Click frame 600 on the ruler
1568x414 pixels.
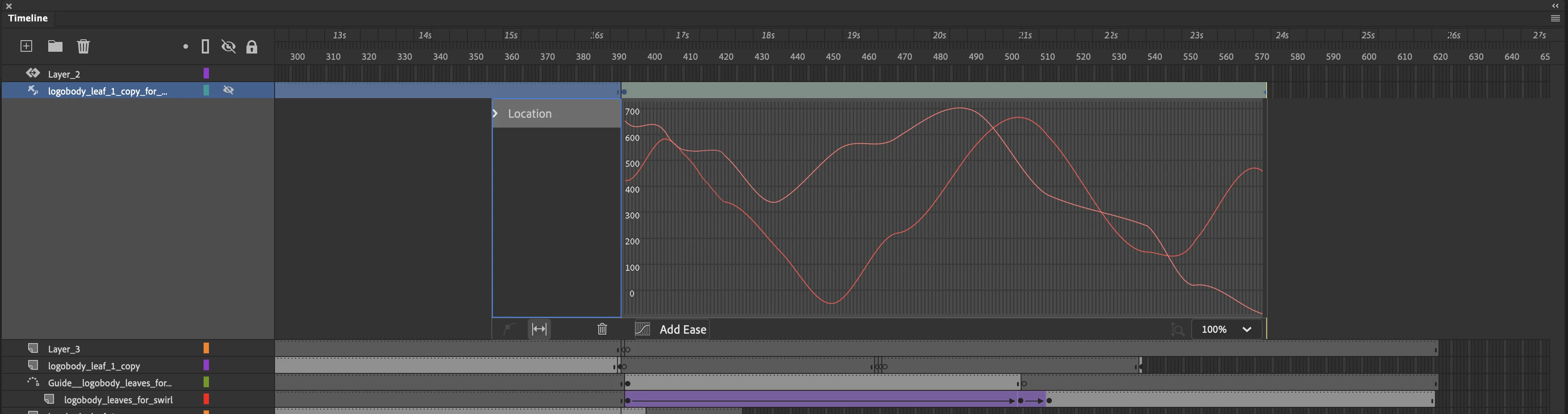point(1369,57)
